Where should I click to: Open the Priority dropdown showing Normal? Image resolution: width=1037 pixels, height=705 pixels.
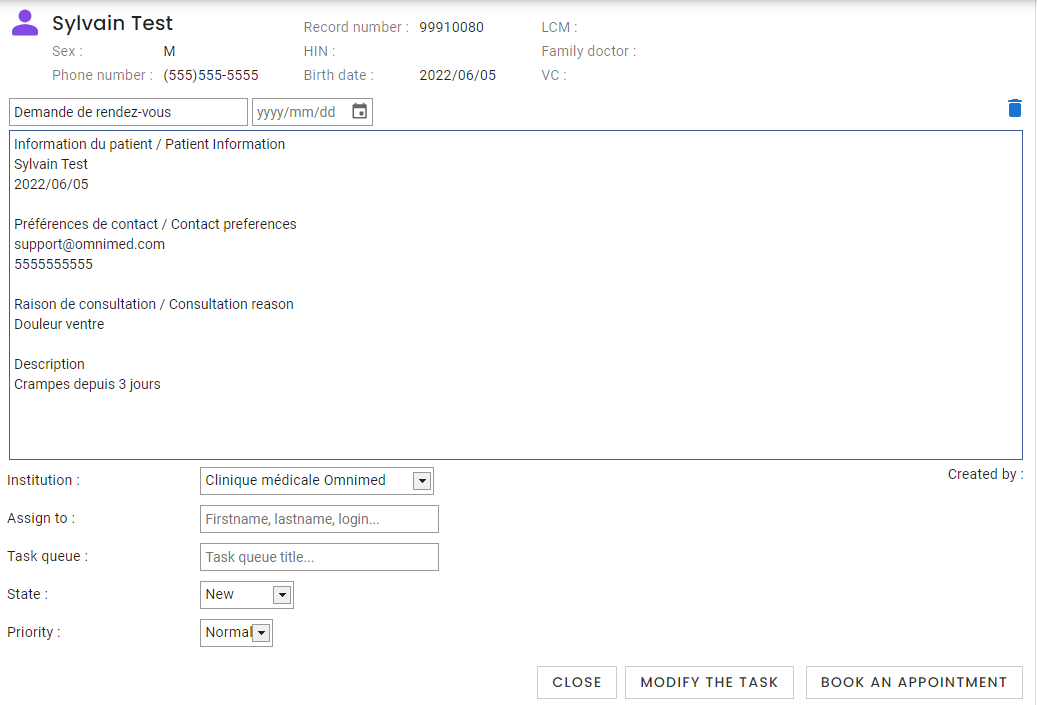261,633
